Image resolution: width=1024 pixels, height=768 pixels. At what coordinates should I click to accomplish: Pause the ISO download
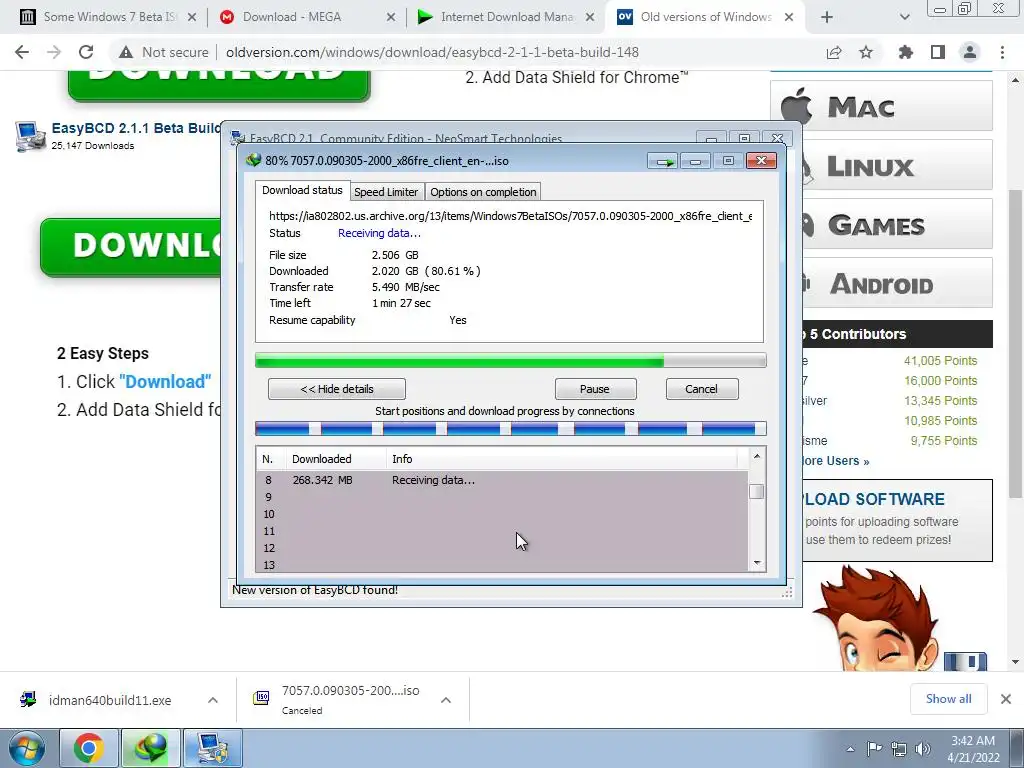point(595,389)
